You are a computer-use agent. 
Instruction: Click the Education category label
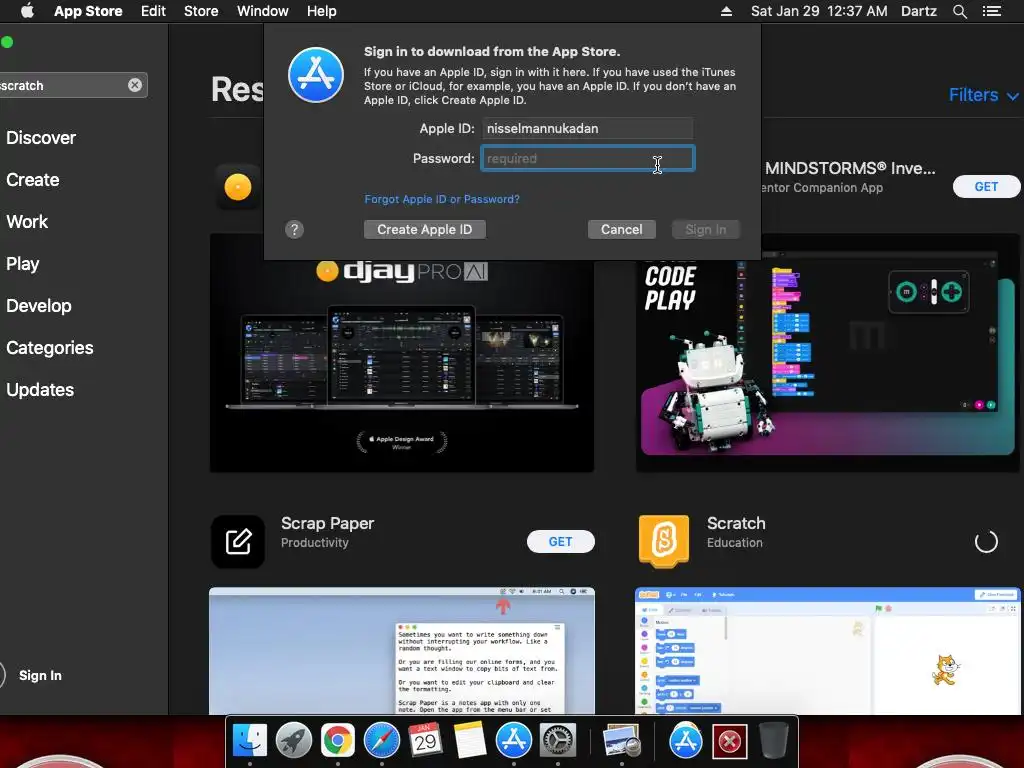tap(735, 543)
